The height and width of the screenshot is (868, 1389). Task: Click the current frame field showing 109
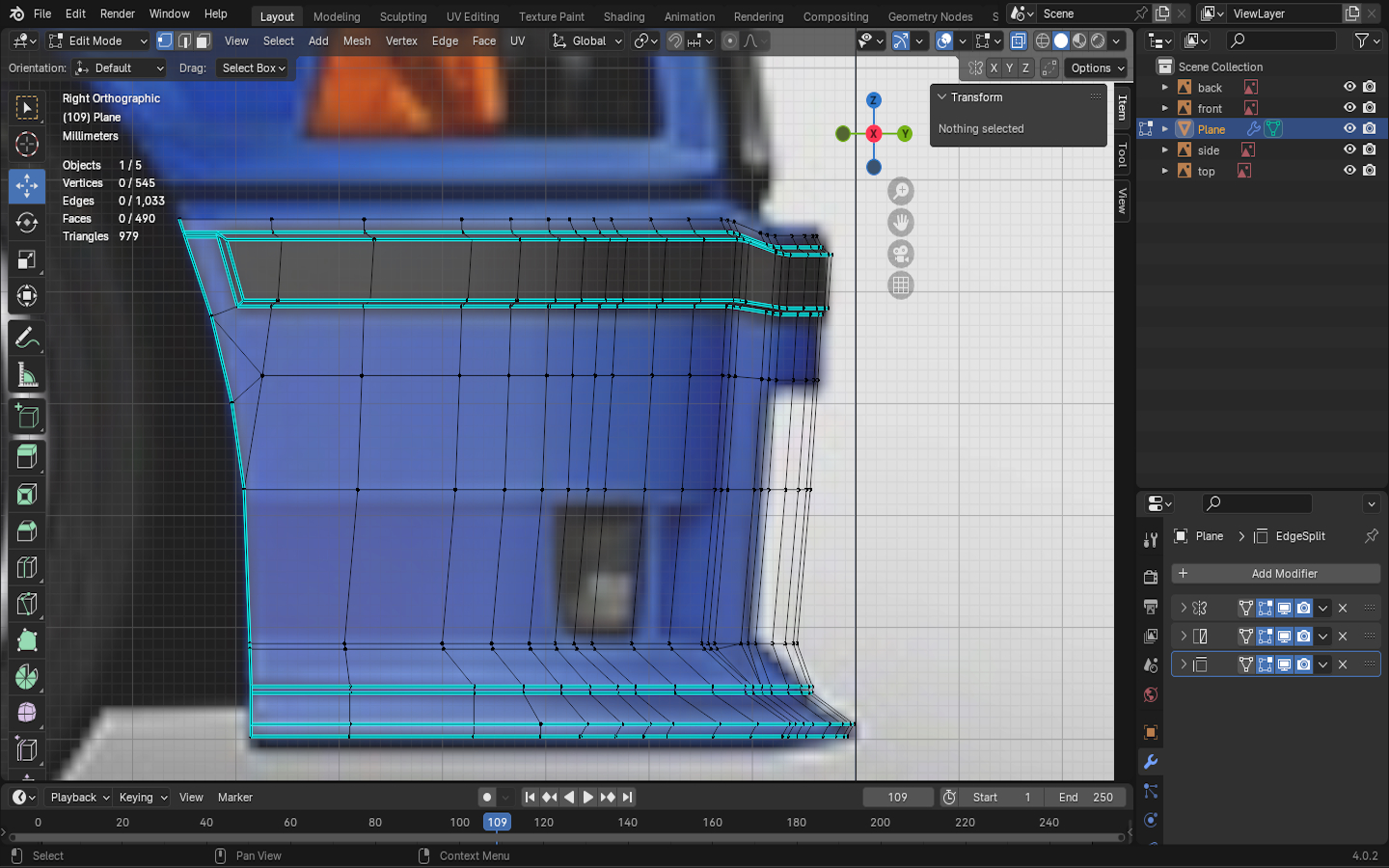tap(898, 798)
